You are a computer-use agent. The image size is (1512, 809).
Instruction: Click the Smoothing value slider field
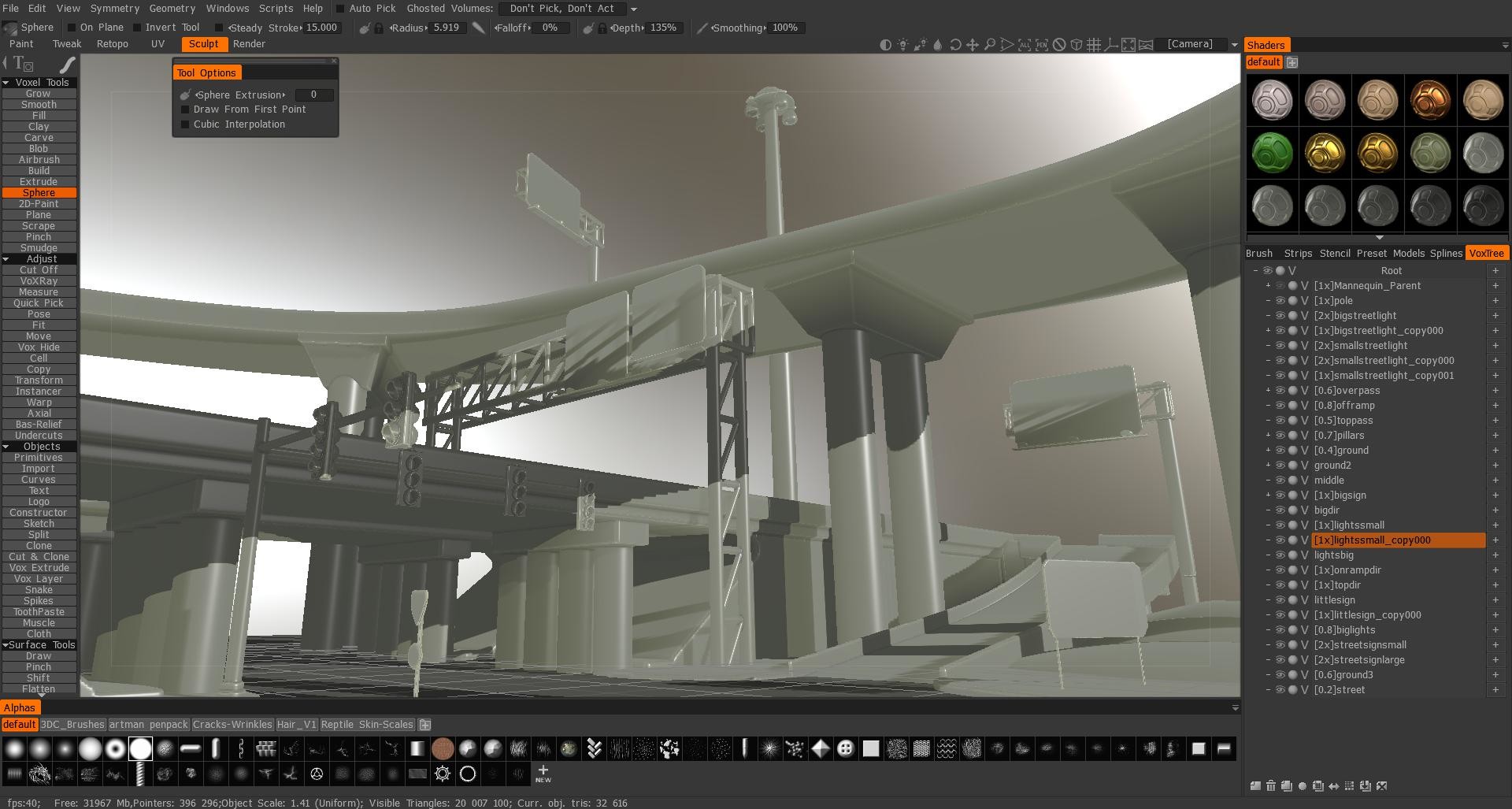point(786,28)
